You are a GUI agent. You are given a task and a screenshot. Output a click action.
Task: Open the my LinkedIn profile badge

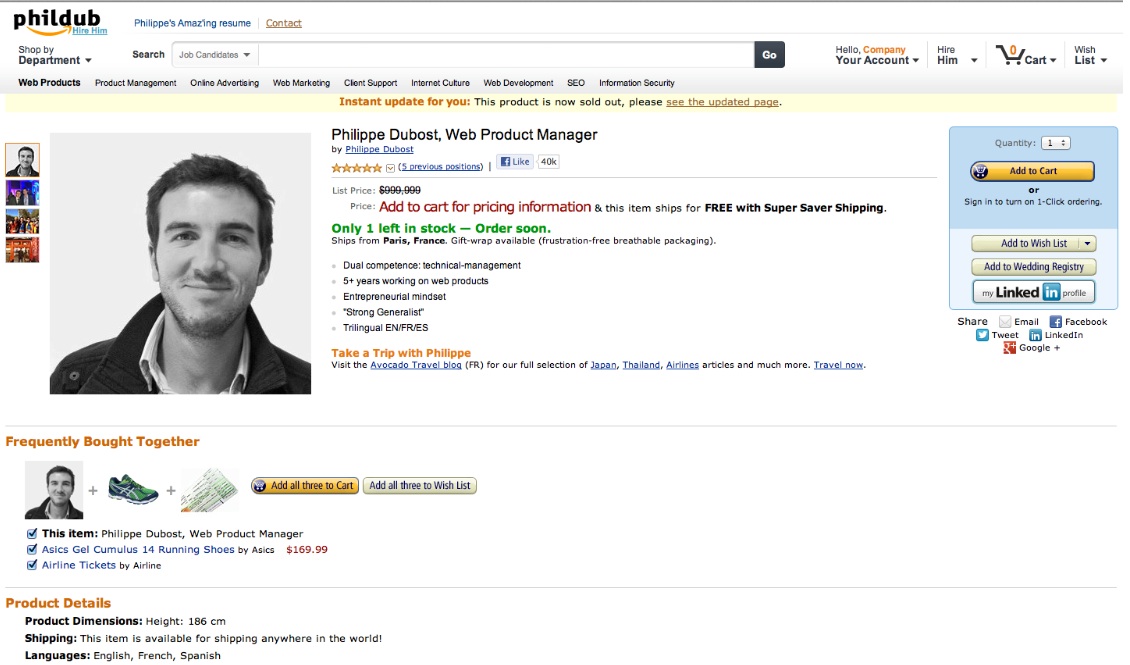point(1033,292)
